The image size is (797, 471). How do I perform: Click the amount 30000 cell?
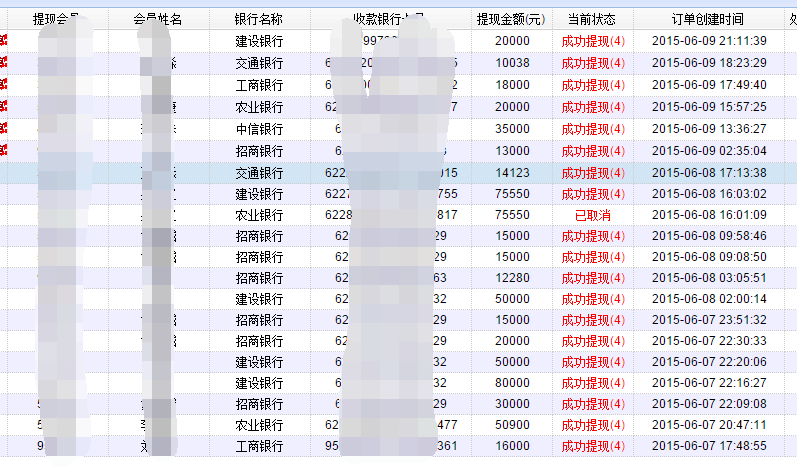click(512, 404)
